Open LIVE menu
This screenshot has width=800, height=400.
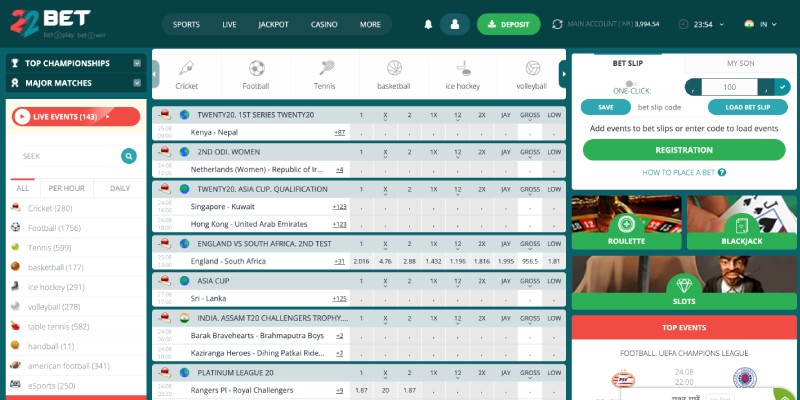229,24
